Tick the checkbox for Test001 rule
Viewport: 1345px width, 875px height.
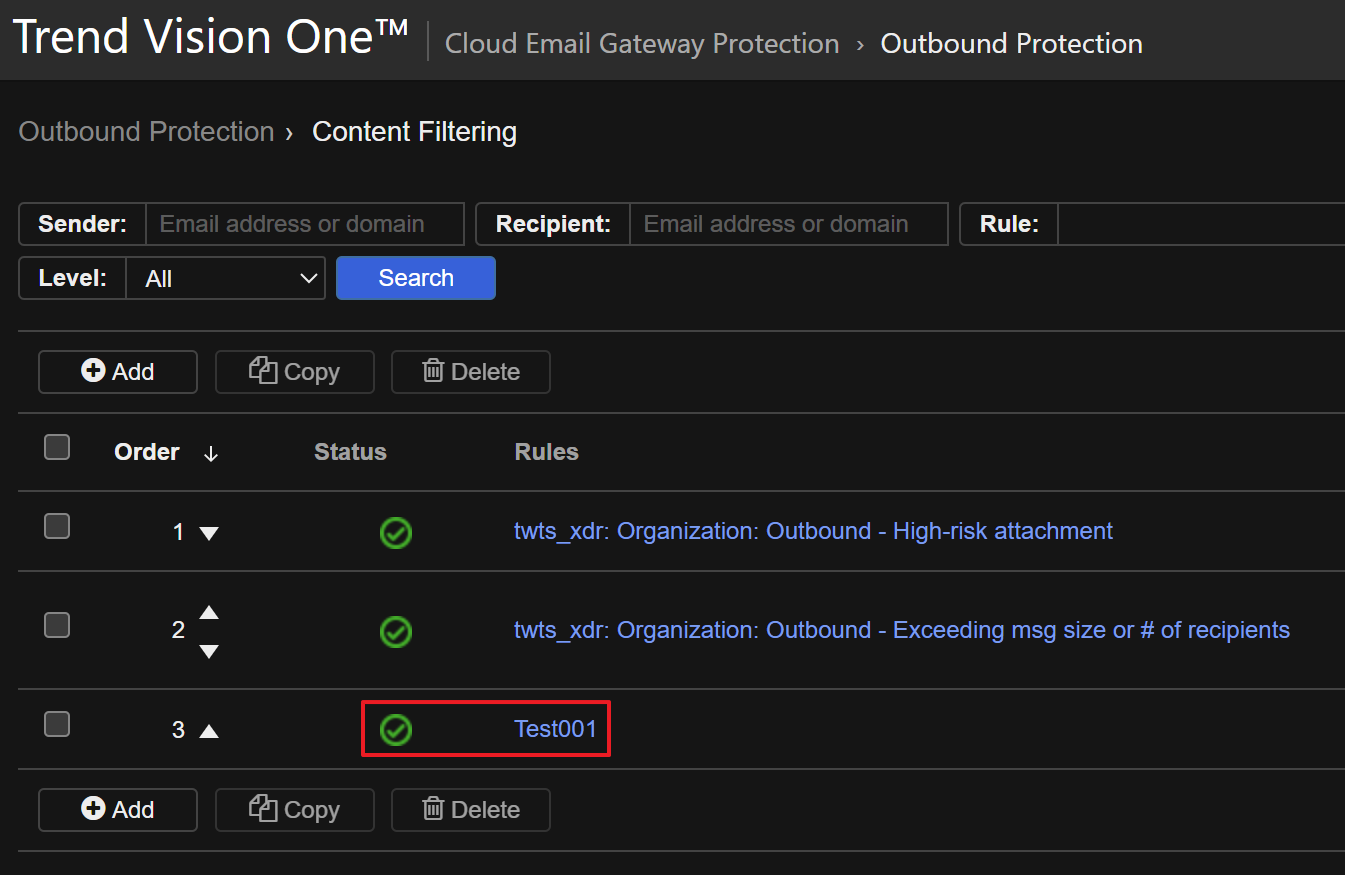pos(57,724)
